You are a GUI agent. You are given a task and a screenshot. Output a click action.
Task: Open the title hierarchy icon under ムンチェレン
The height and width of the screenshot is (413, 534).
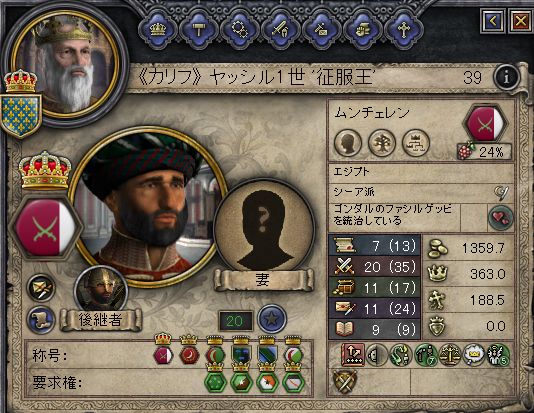(x=415, y=143)
